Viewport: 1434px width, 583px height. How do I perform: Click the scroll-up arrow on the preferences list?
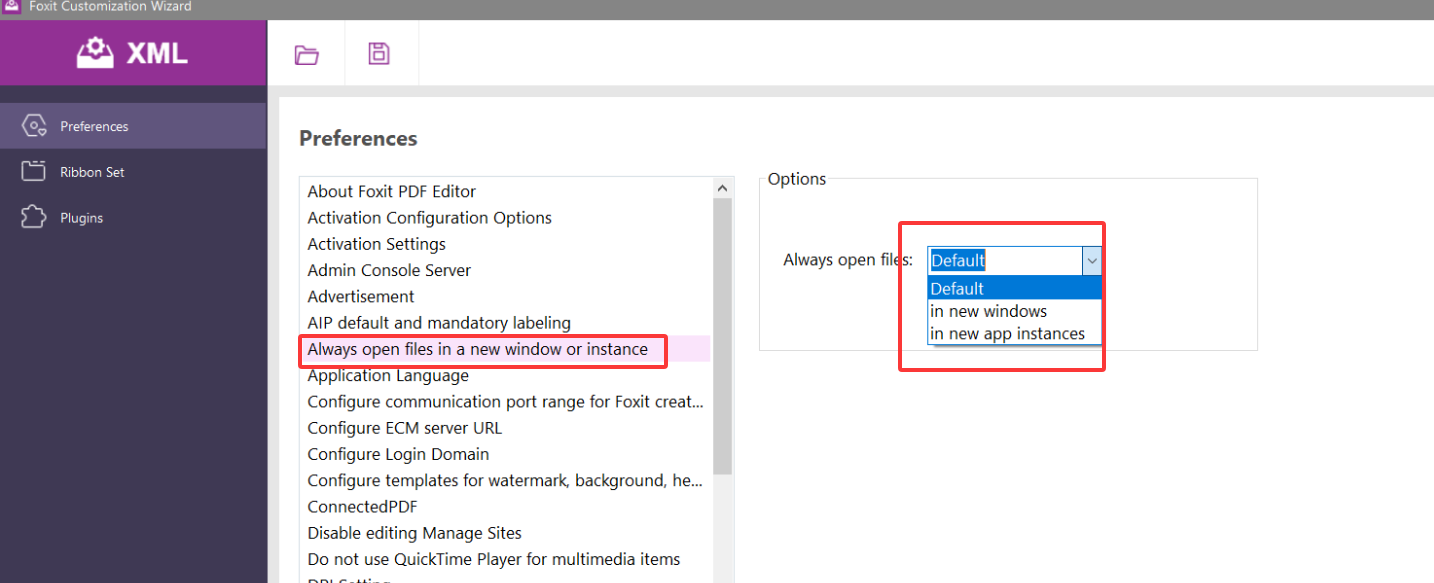[x=722, y=186]
